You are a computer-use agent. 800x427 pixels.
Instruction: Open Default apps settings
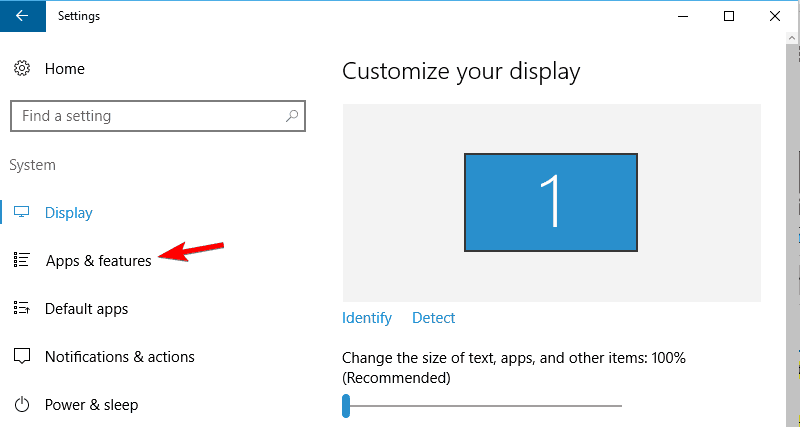coord(86,309)
